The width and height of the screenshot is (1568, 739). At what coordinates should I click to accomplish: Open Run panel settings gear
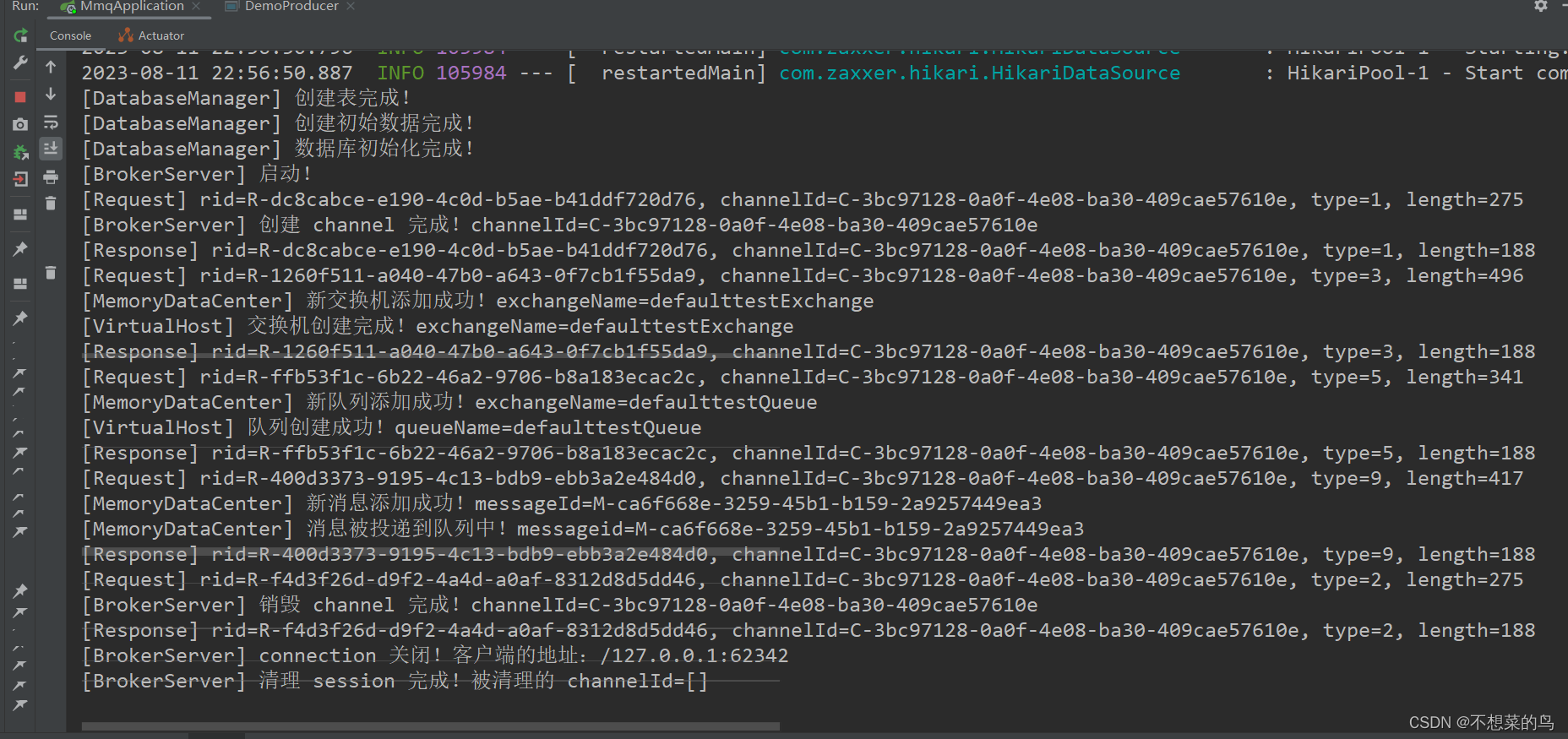[1541, 6]
